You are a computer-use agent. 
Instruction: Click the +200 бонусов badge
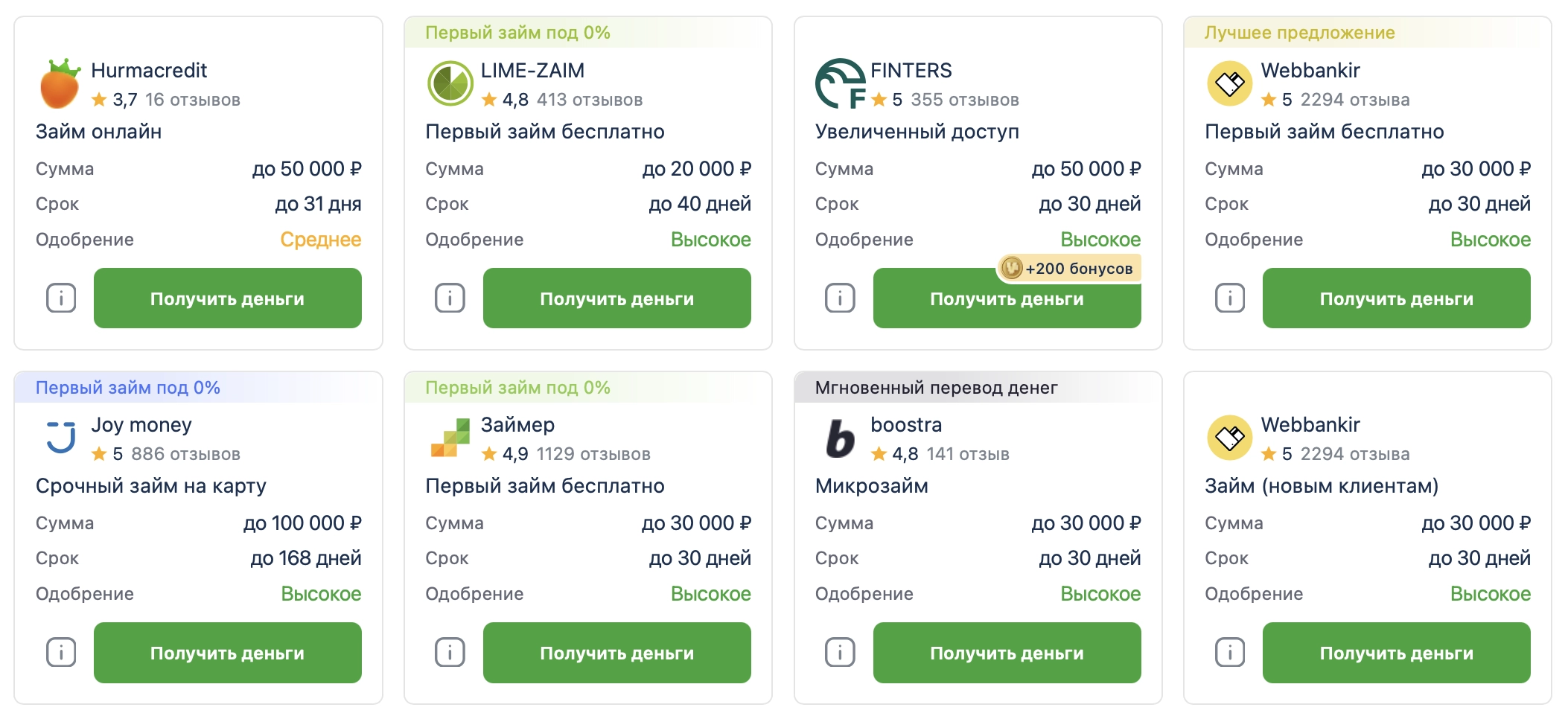1068,269
